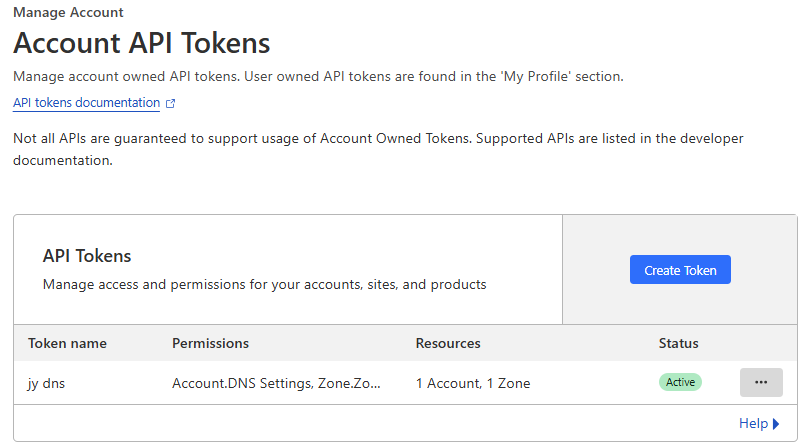Click the Resources column header
811x448 pixels.
tap(448, 344)
